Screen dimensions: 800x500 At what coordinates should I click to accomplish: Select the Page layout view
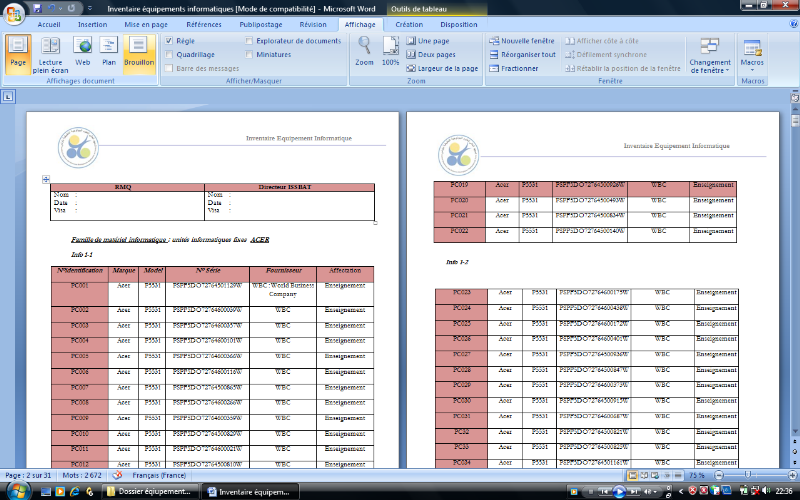click(18, 54)
